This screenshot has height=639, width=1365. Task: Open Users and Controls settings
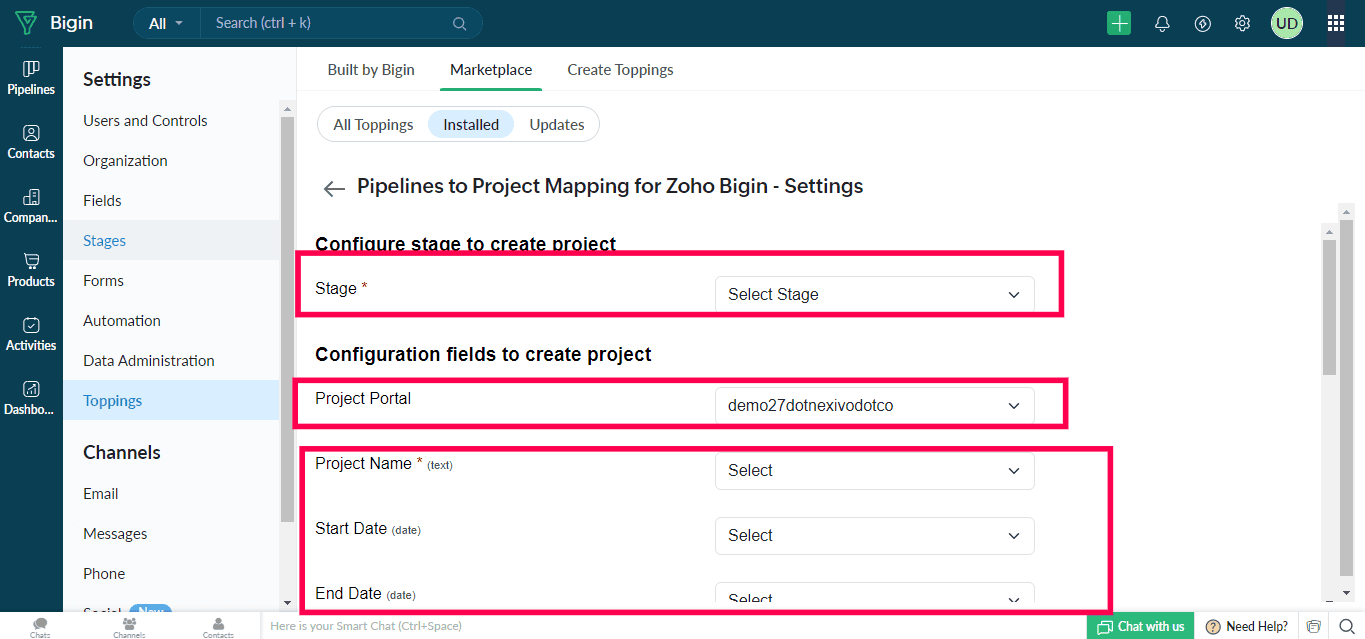click(171, 120)
